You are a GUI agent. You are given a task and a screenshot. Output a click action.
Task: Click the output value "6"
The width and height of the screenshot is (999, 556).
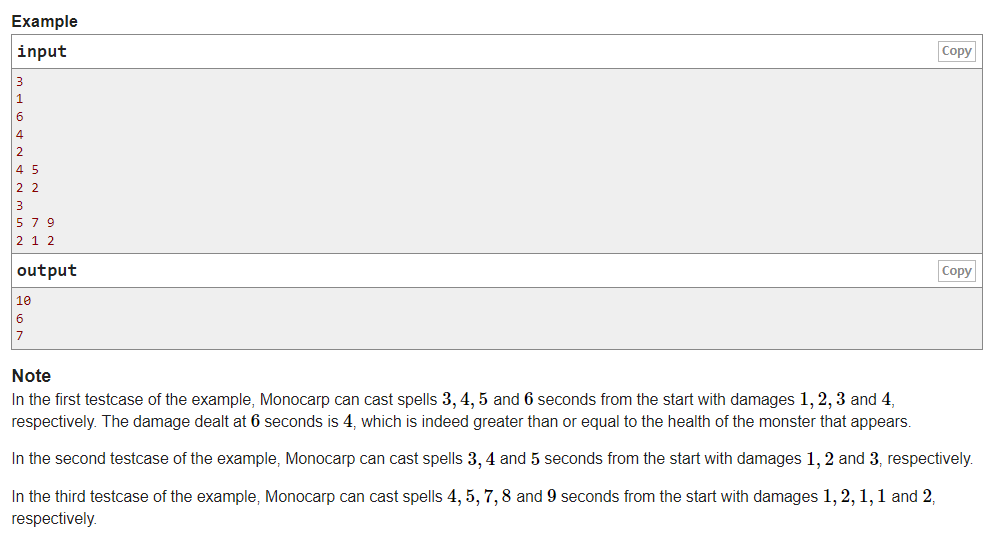[20, 318]
